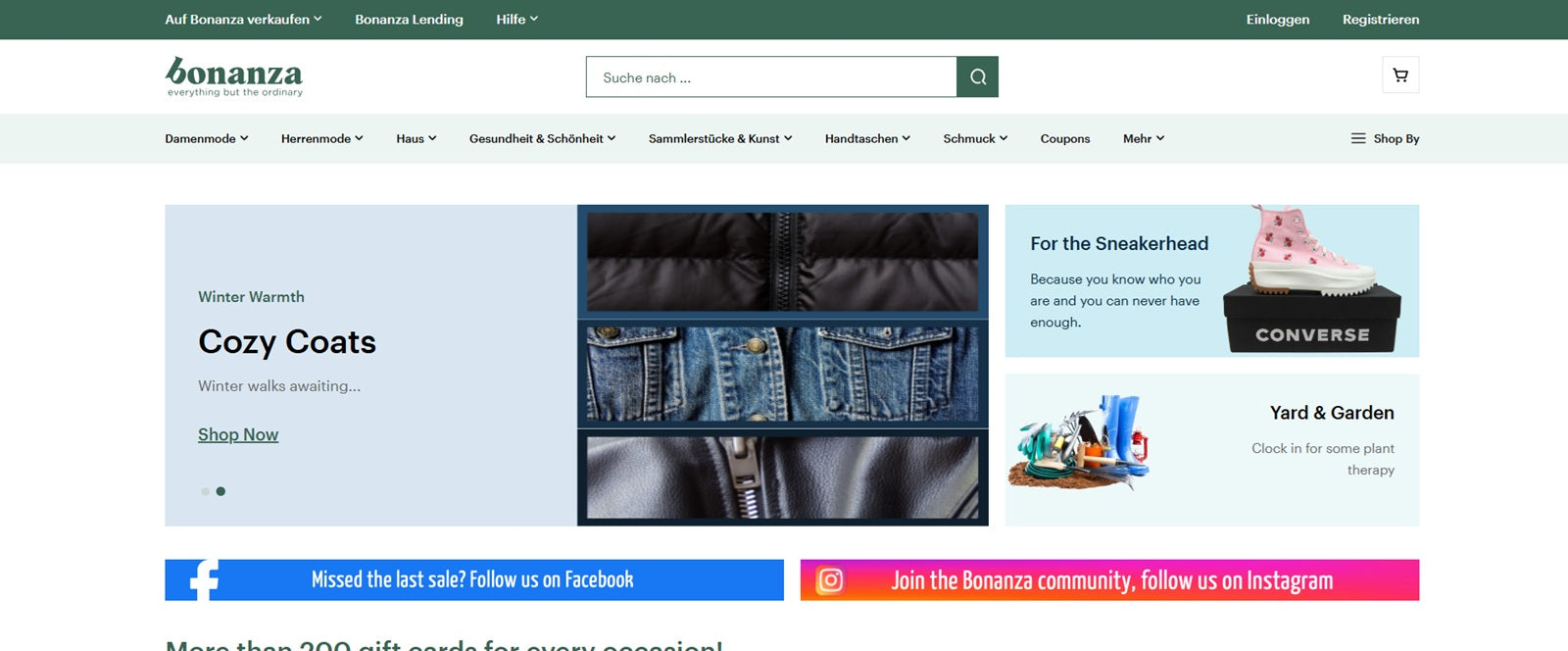
Task: Expand the Handtaschen category dropdown
Action: 867,138
